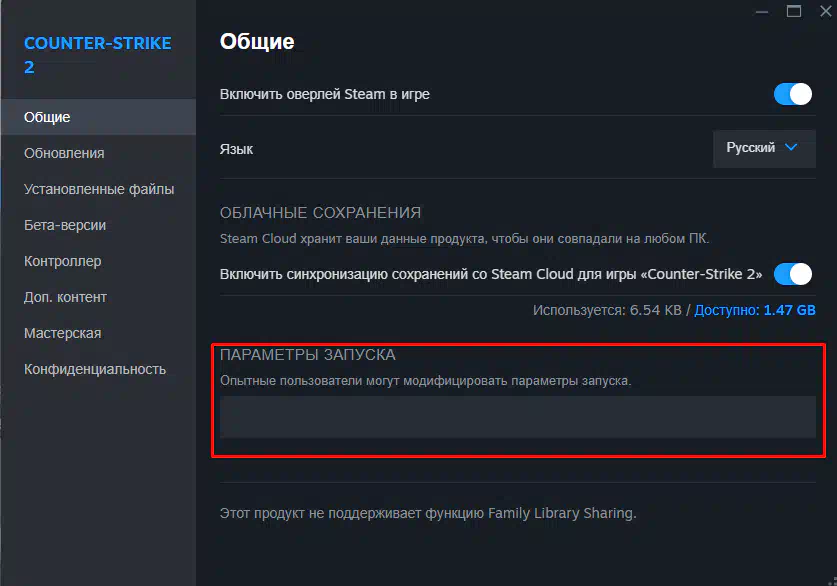Click the ПАРАМЕТРЫ ЗАПУСКА heading

pos(307,355)
